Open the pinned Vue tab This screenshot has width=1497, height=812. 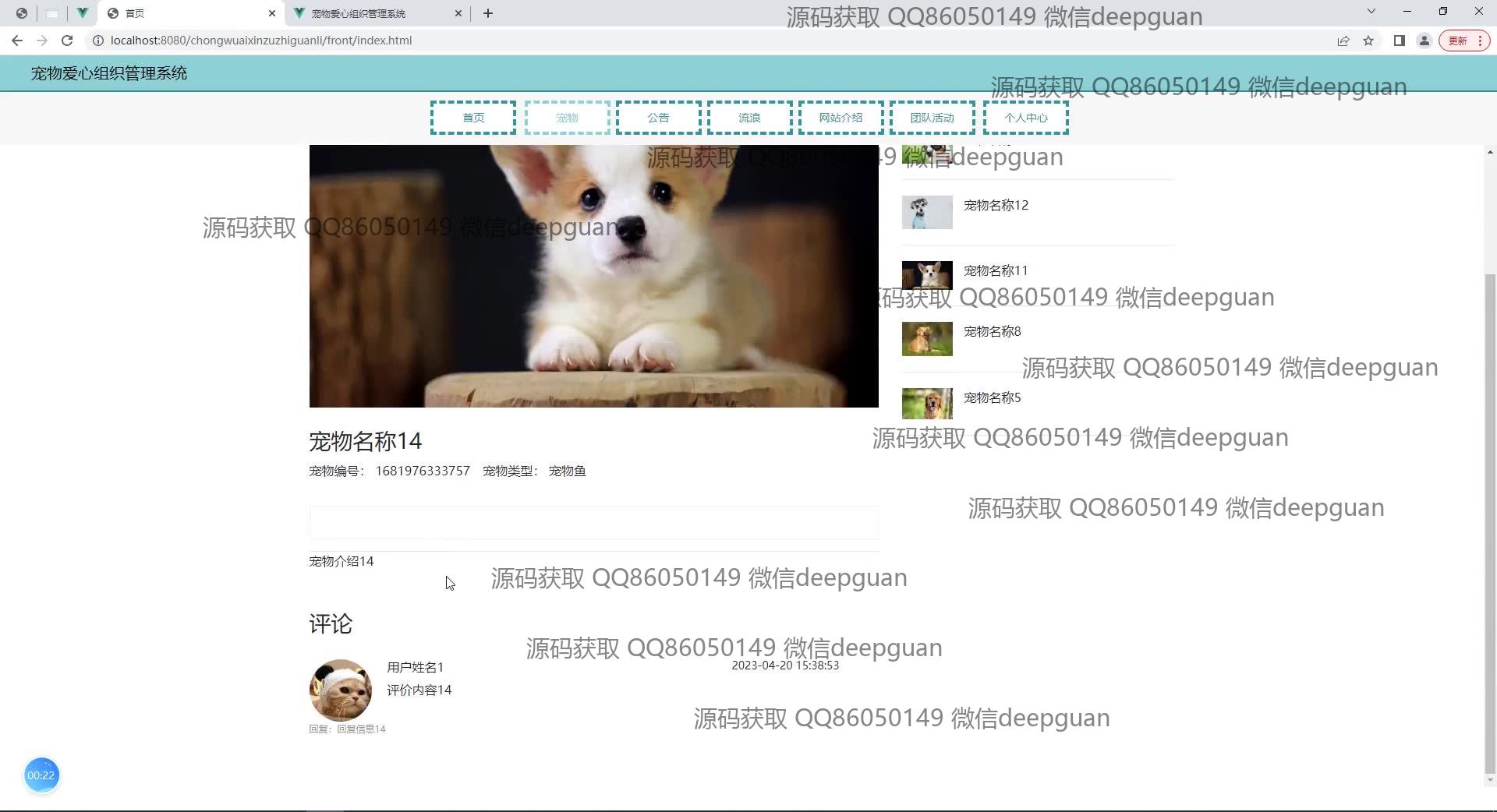point(82,13)
